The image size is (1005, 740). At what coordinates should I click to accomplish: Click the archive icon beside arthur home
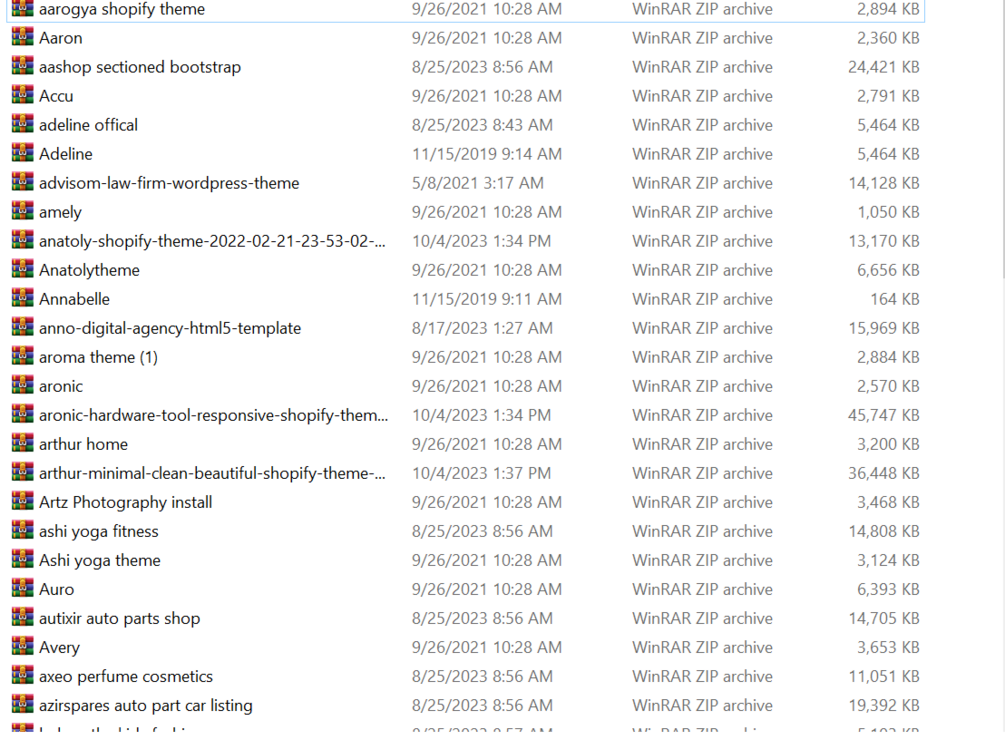click(x=22, y=443)
